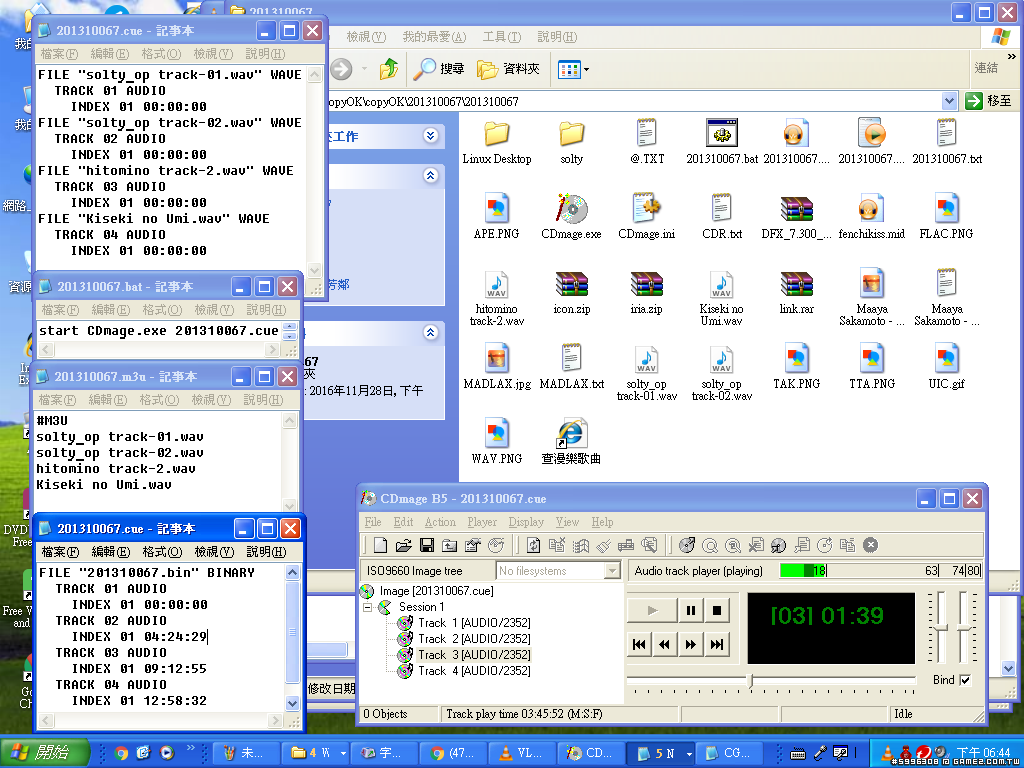Stop the audio track player
The image size is (1024, 768).
pyautogui.click(x=716, y=610)
